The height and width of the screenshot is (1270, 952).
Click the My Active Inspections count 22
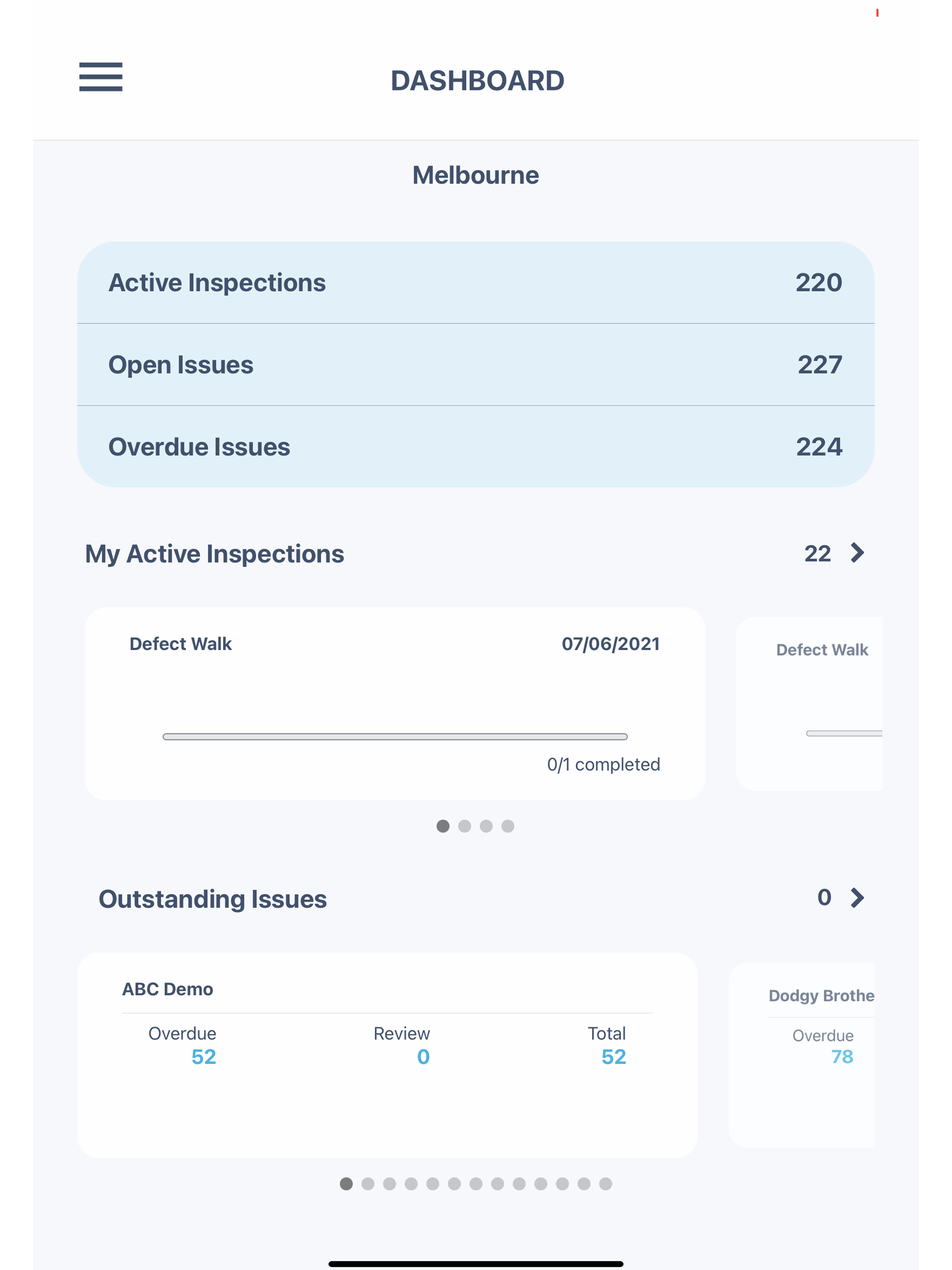pyautogui.click(x=818, y=553)
